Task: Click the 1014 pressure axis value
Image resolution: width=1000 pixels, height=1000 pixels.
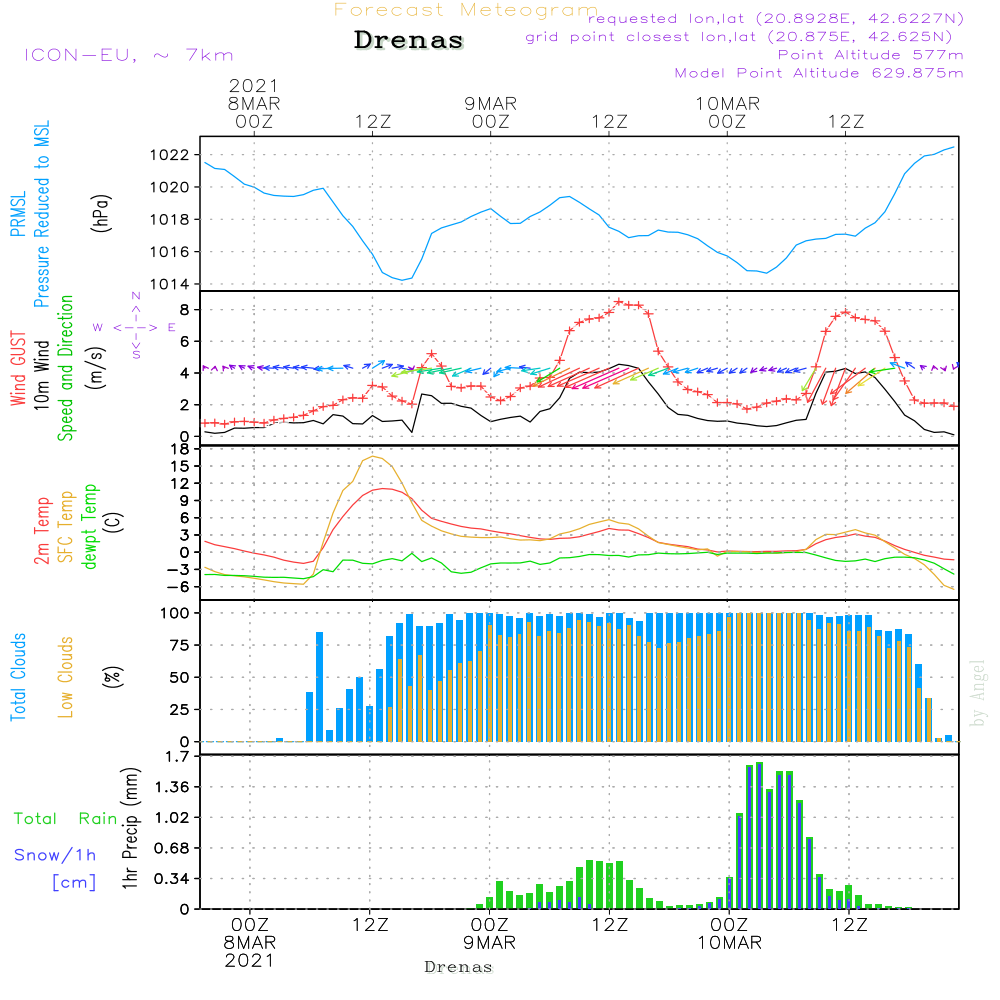Action: (x=170, y=284)
